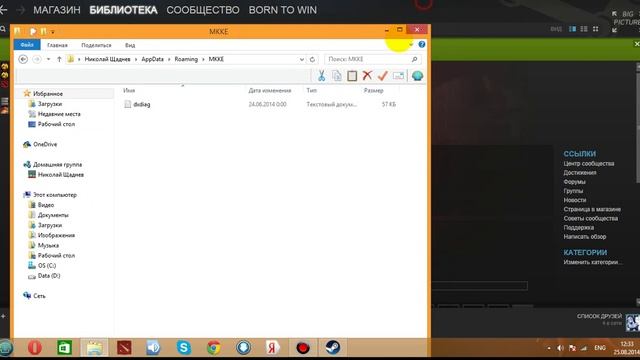Show hidden tray icons arrow

coord(549,348)
